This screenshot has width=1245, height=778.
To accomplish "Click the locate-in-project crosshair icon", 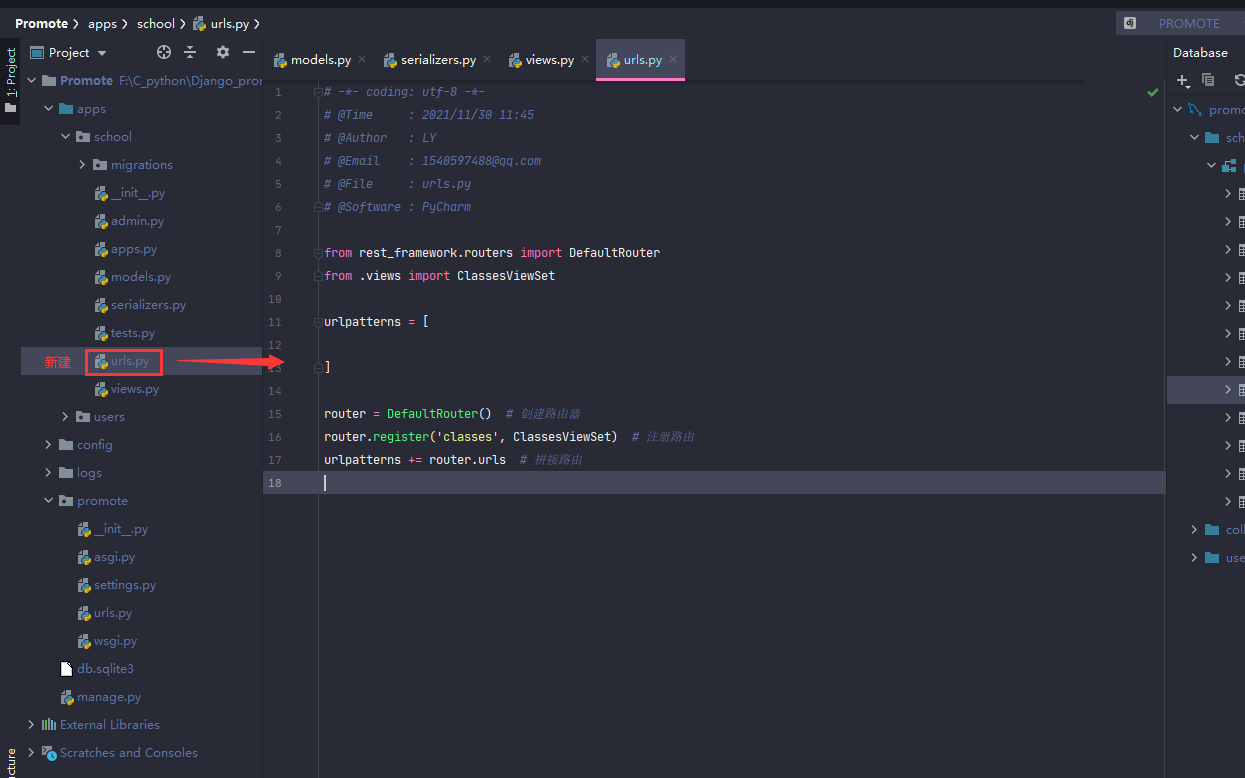I will coord(164,52).
